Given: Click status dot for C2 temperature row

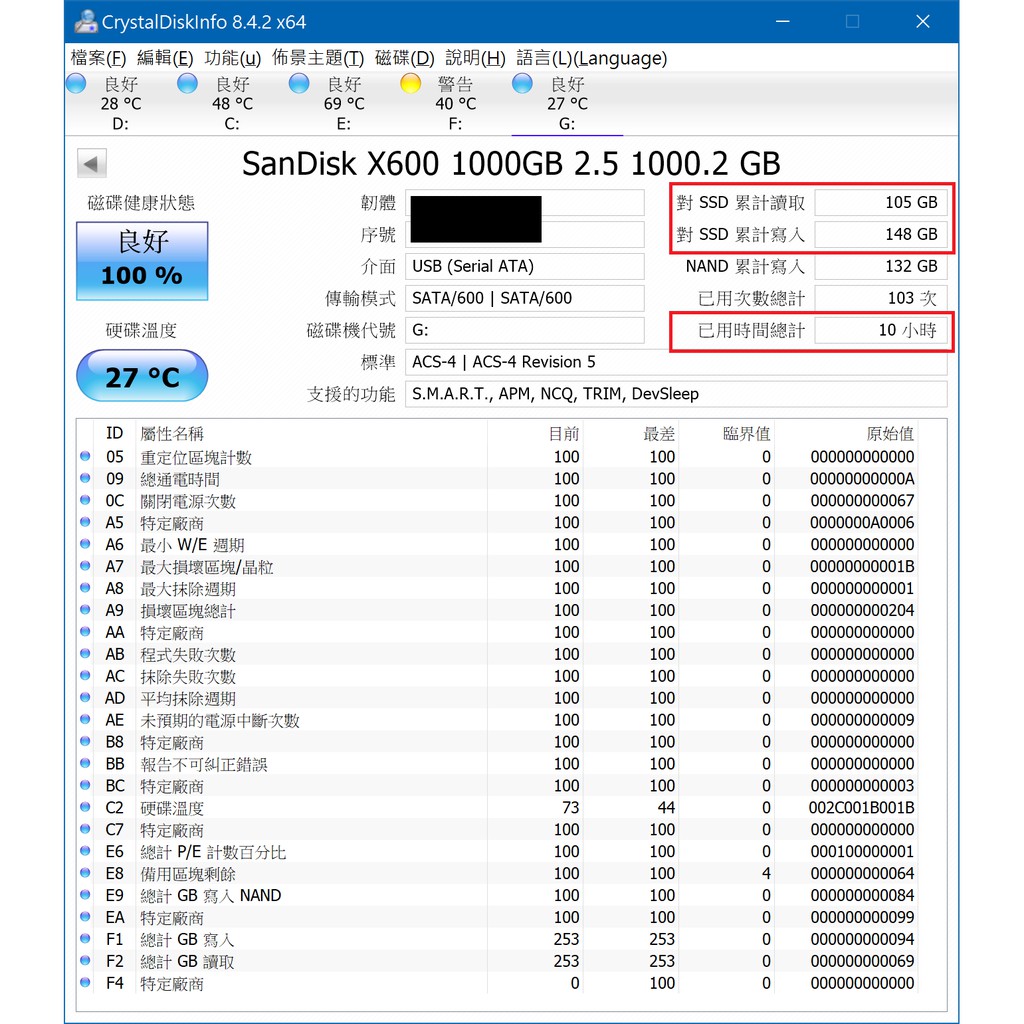Looking at the screenshot, I should (x=84, y=808).
